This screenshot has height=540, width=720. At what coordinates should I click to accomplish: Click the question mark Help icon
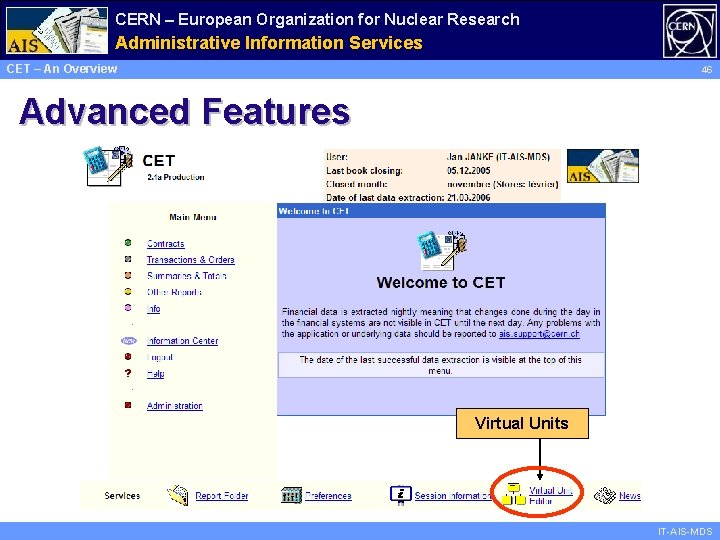[128, 373]
